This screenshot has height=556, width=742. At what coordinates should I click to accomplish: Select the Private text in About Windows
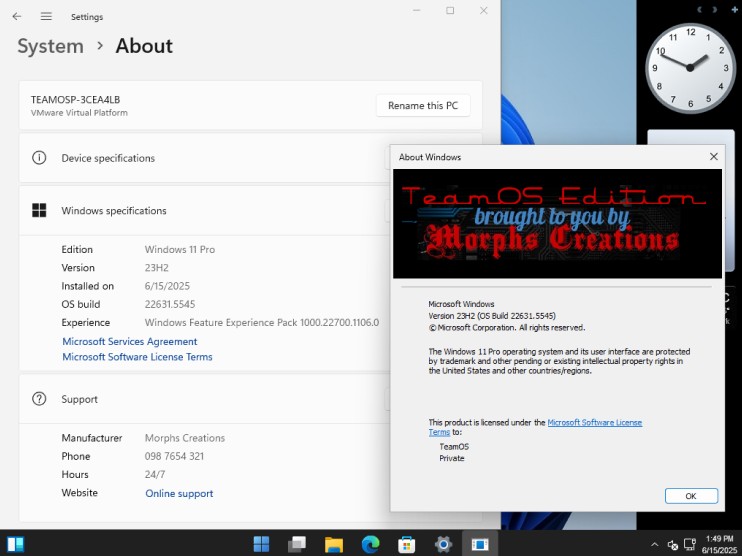(451, 458)
